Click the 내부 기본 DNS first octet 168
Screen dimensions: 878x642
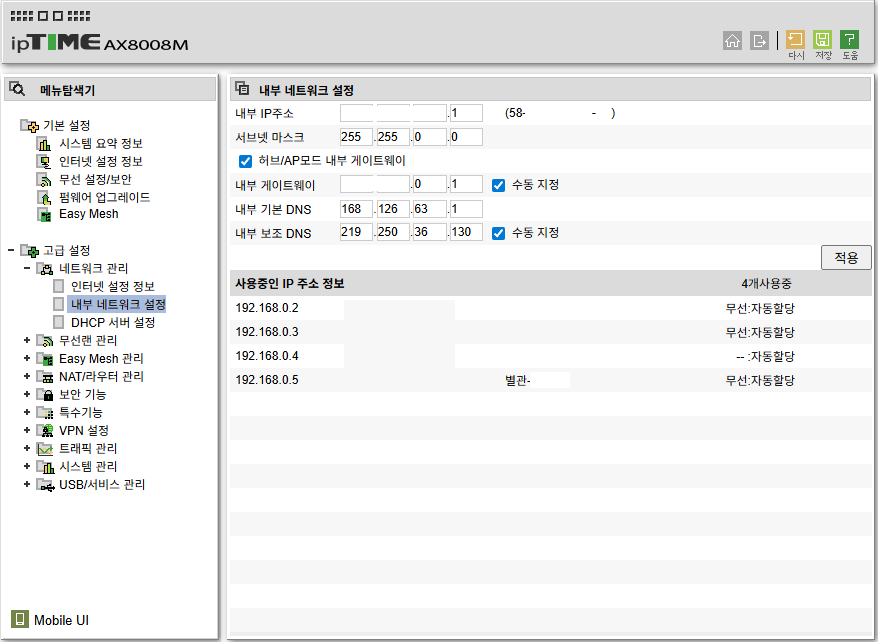click(x=356, y=209)
